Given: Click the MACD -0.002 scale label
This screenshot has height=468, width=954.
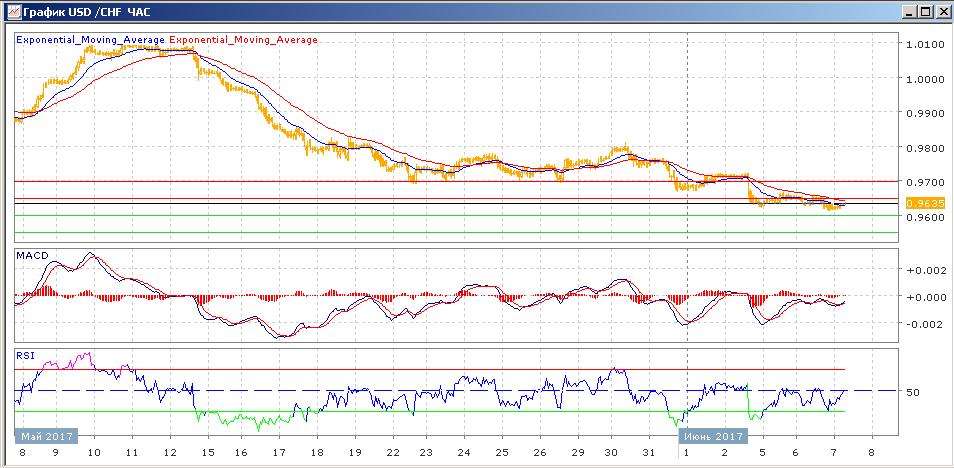Looking at the screenshot, I should coord(922,324).
